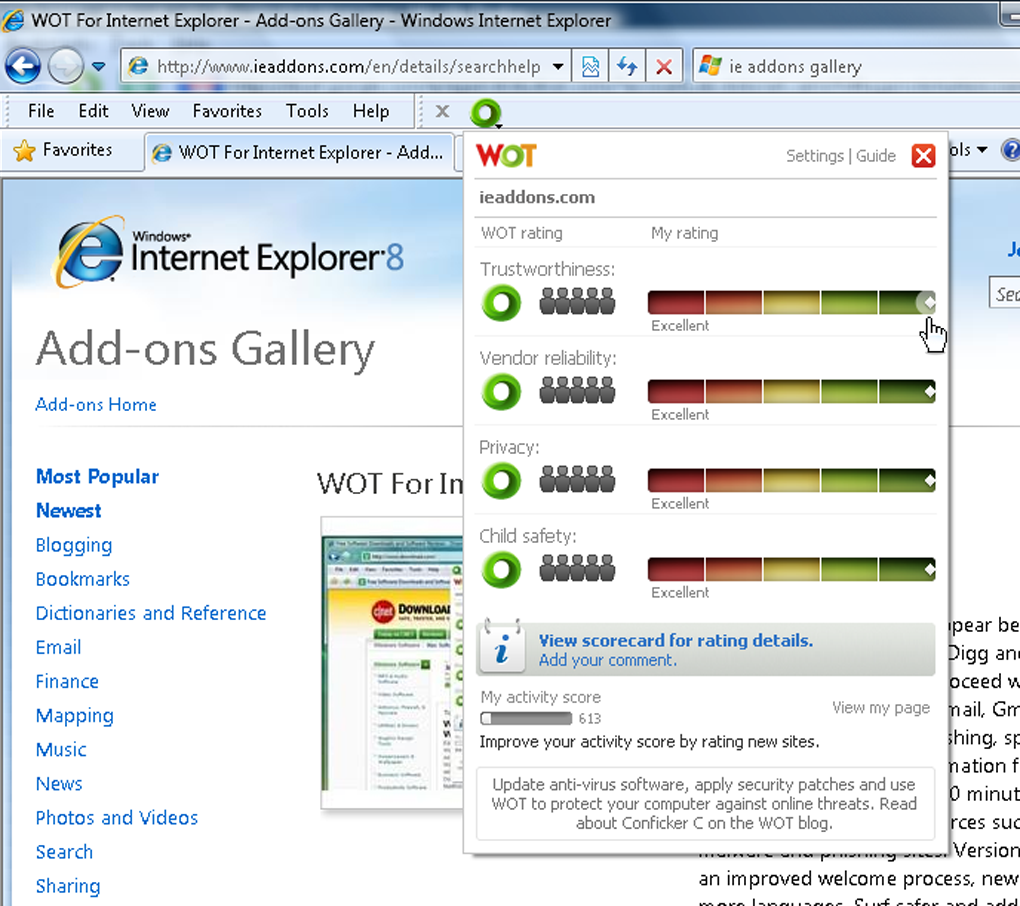Open the Blogging category

[x=74, y=545]
